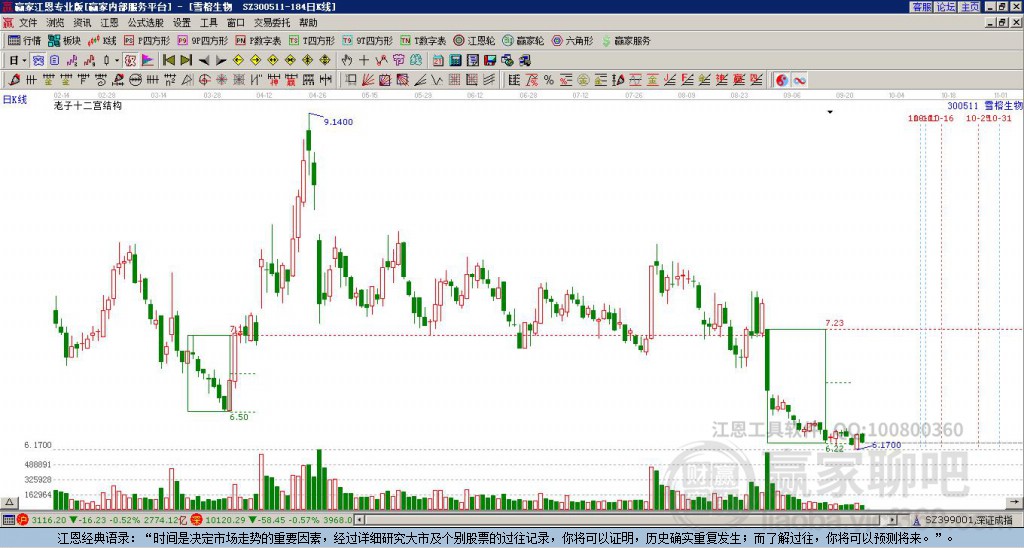Image resolution: width=1024 pixels, height=548 pixels.
Task: Toggle the infinity symbol button
Action: (800, 80)
